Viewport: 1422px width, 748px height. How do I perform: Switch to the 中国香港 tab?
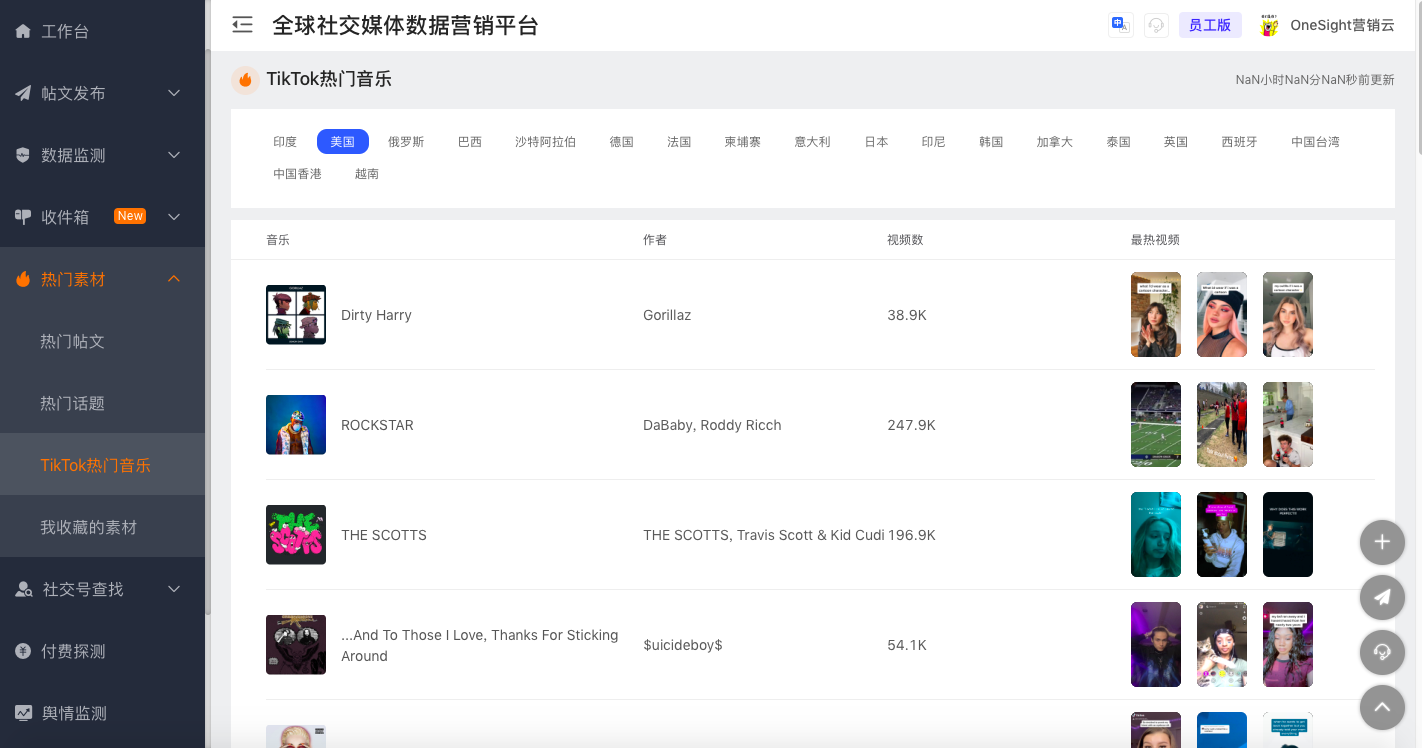[x=298, y=174]
